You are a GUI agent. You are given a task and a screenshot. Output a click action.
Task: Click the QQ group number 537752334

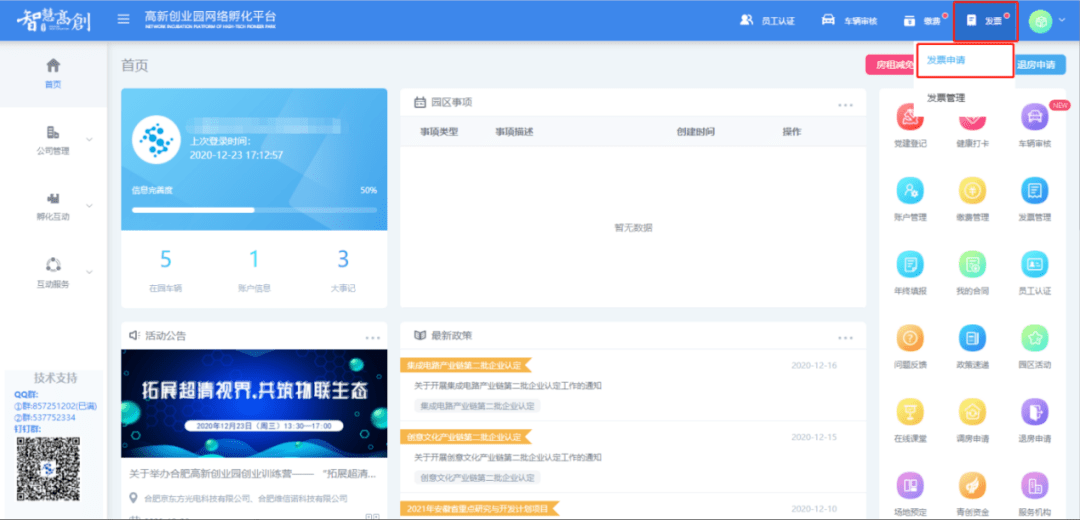pyautogui.click(x=52, y=417)
